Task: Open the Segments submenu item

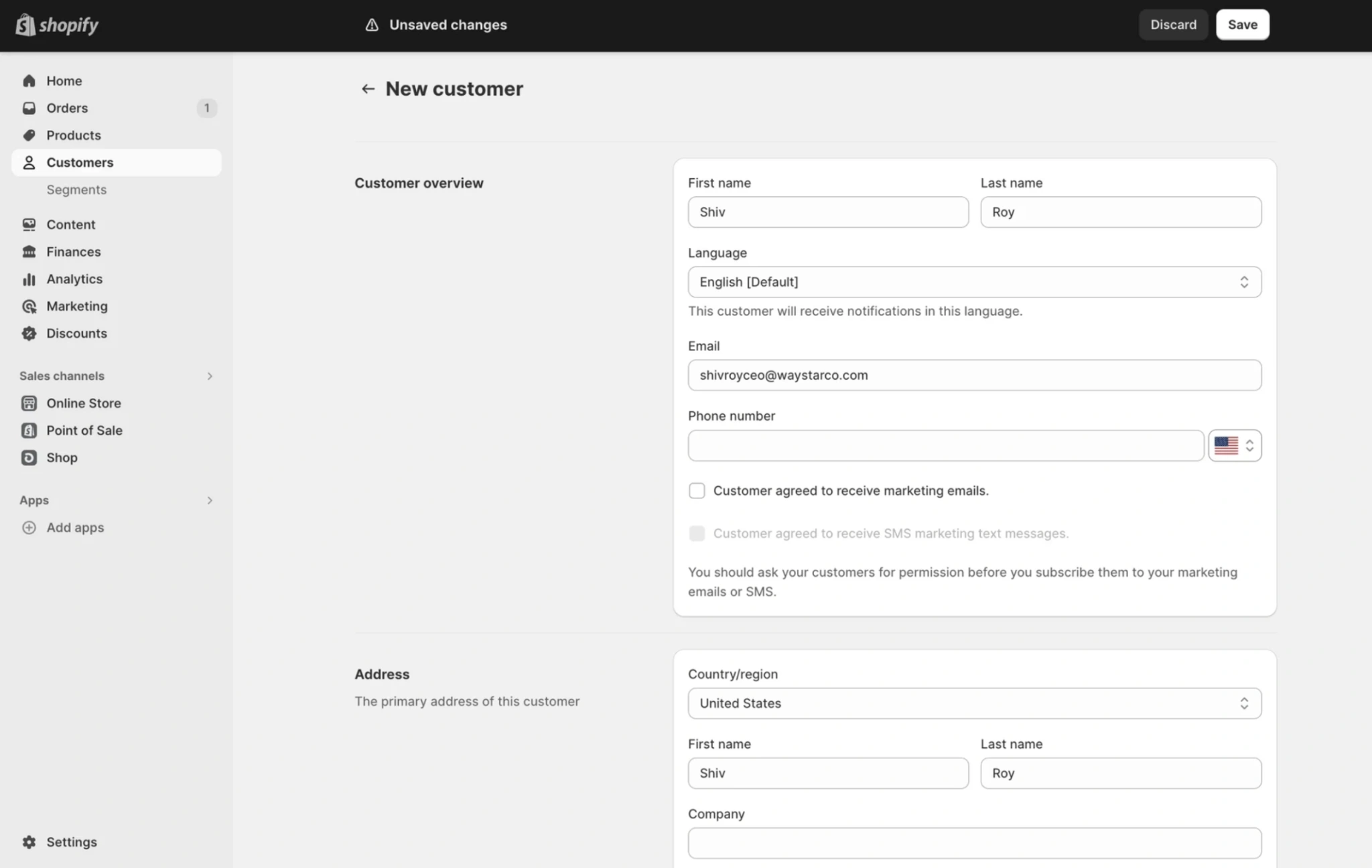Action: coord(76,190)
